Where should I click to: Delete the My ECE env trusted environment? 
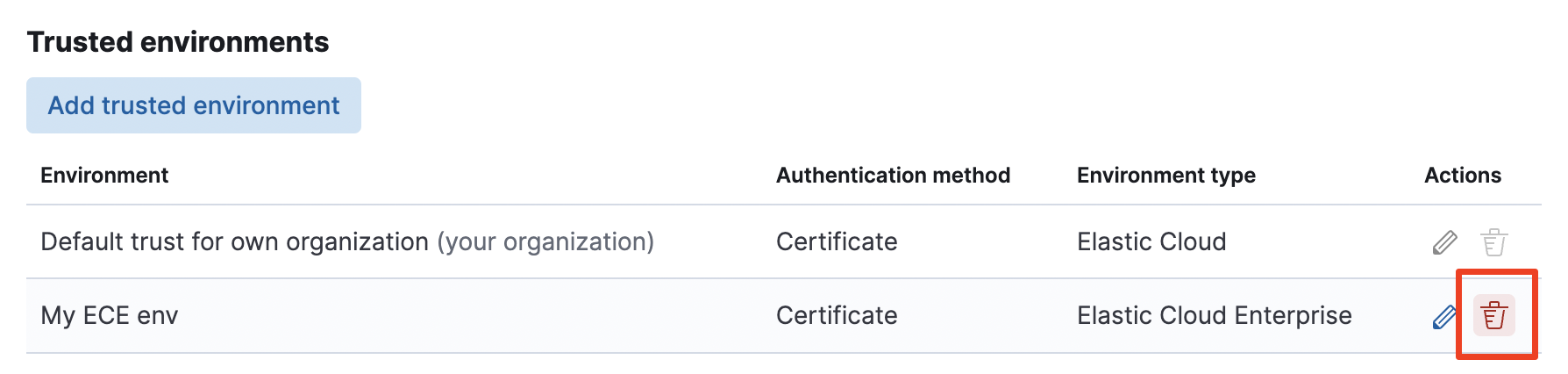[x=1493, y=316]
